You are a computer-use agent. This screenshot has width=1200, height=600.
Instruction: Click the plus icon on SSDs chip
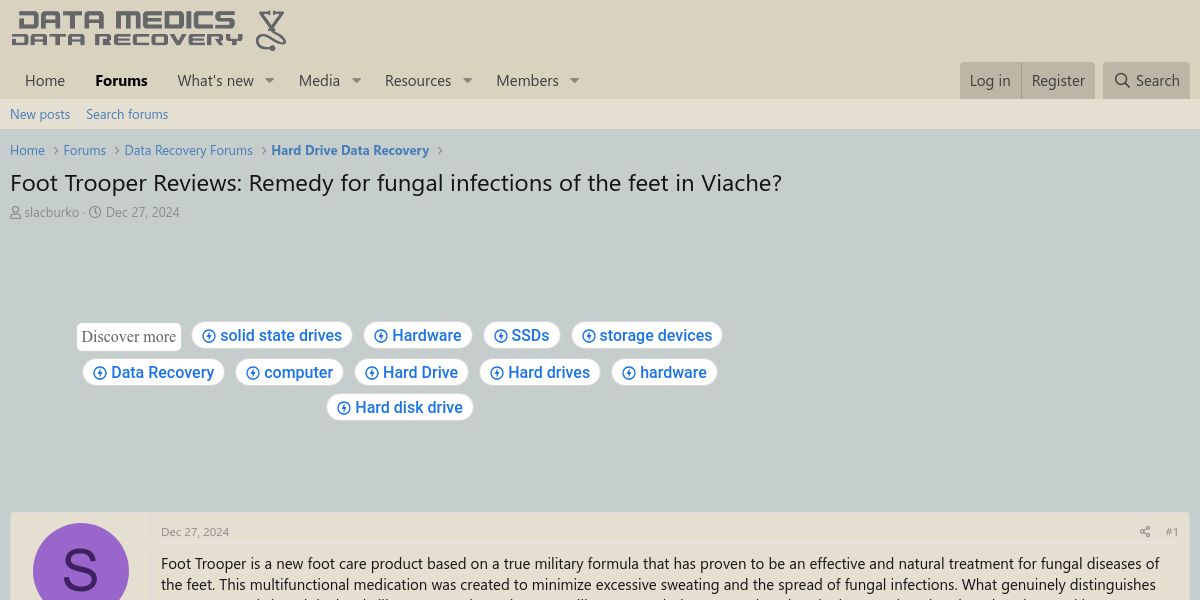click(x=501, y=336)
